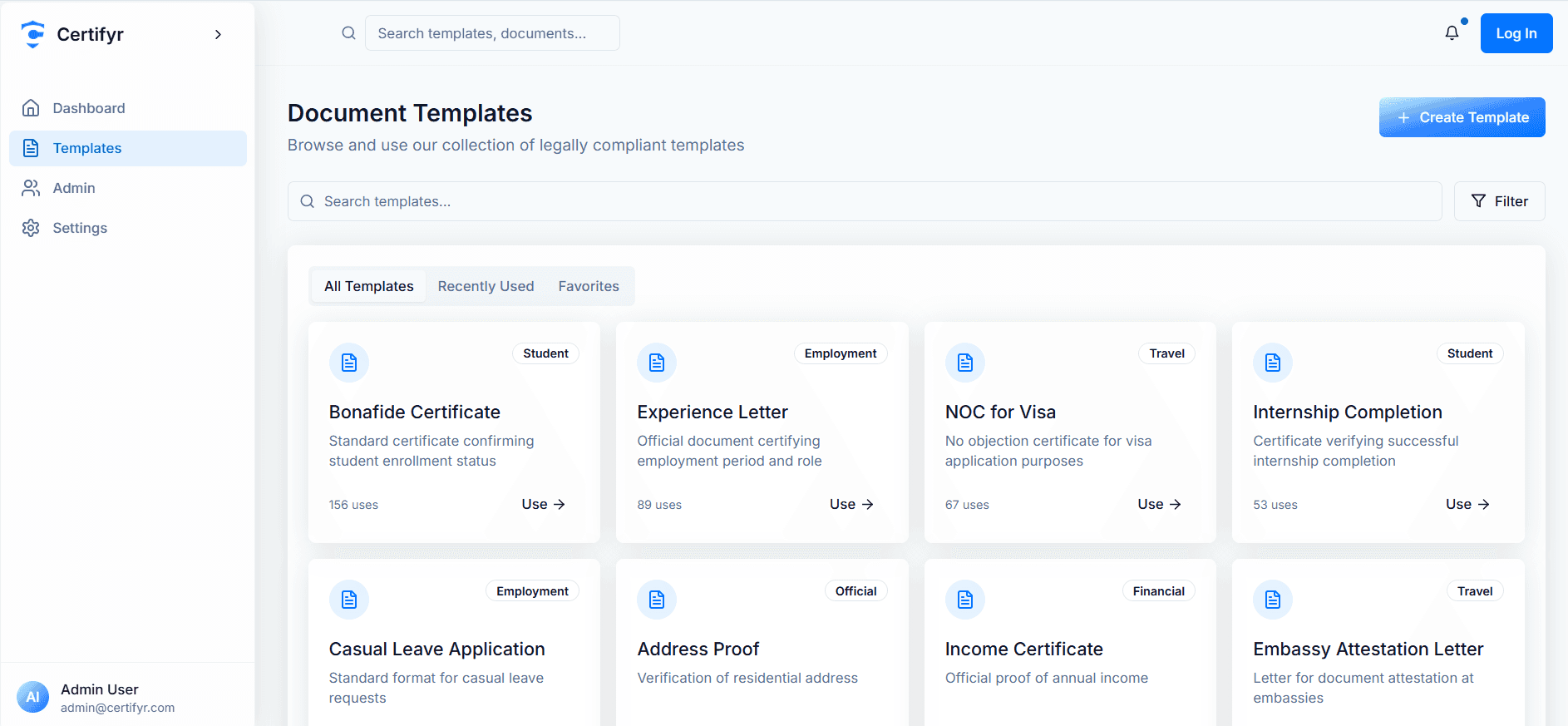Click the Templates document icon in sidebar

point(31,148)
